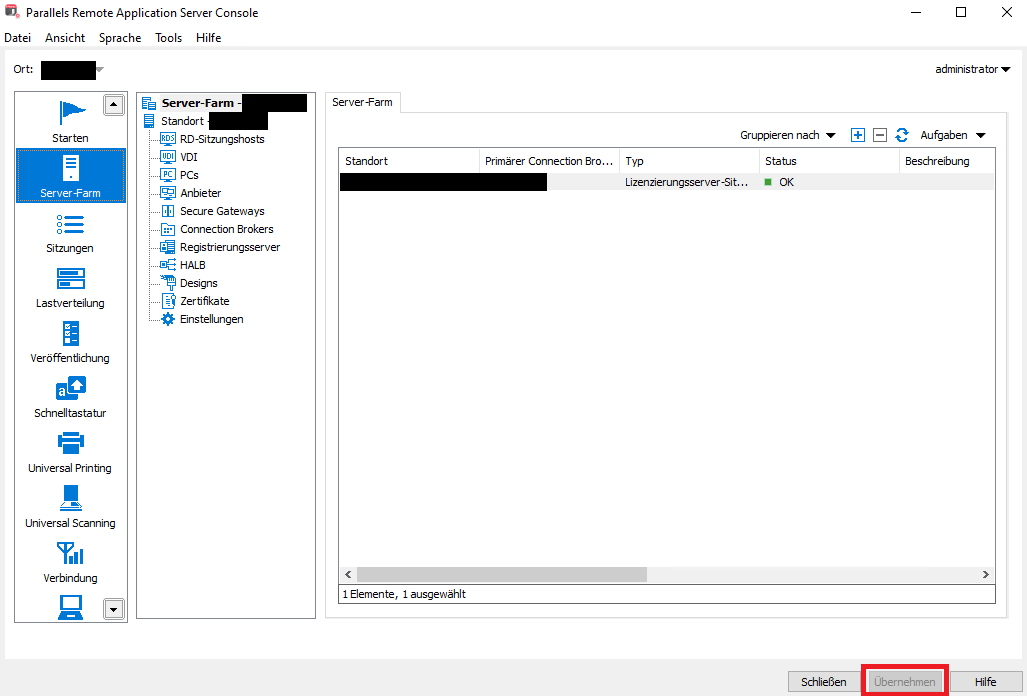
Task: Click the '1 Elemente, 1 ausgewählt' status text
Action: pyautogui.click(x=404, y=594)
